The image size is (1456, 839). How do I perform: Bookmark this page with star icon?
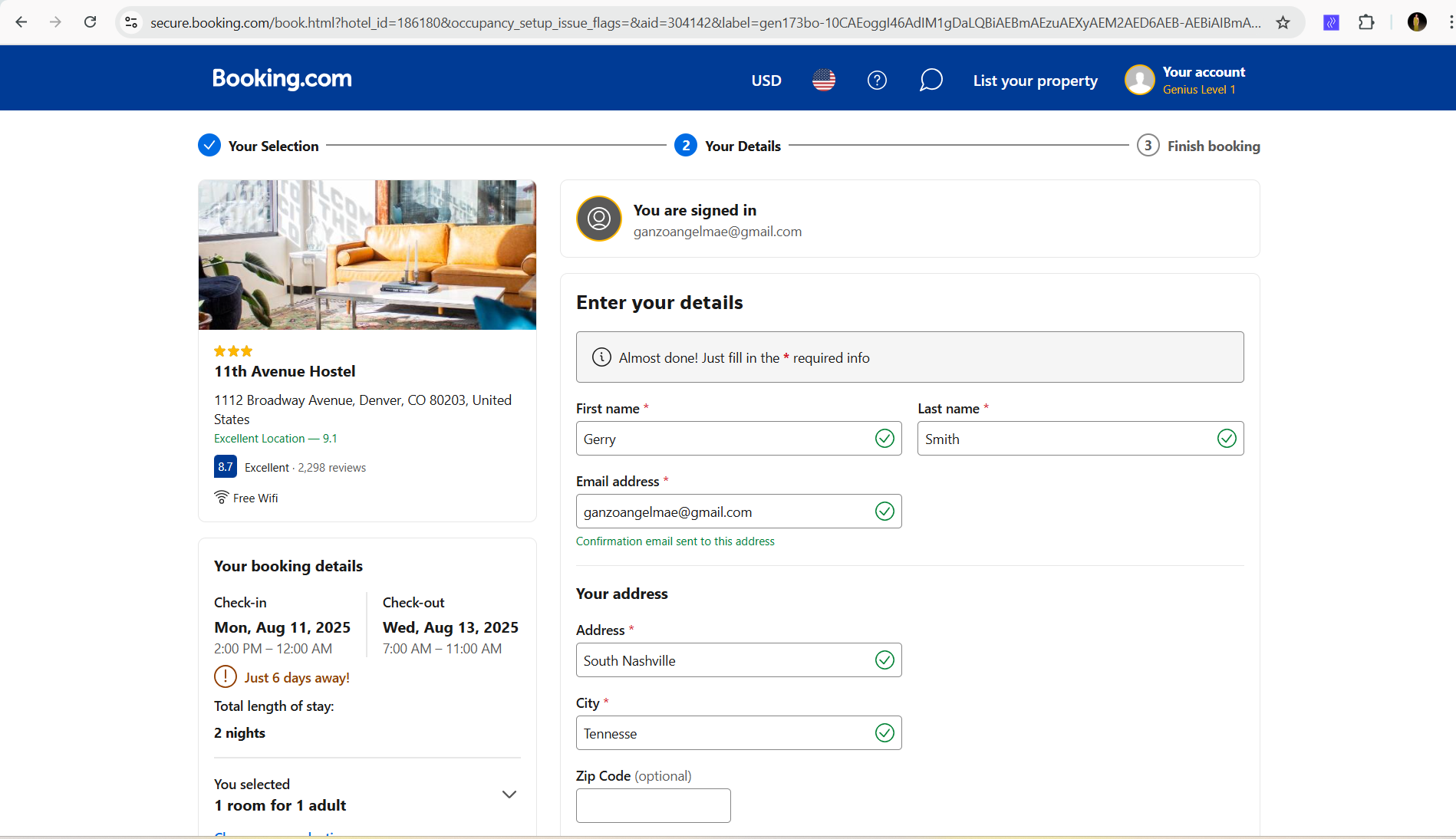[1283, 22]
